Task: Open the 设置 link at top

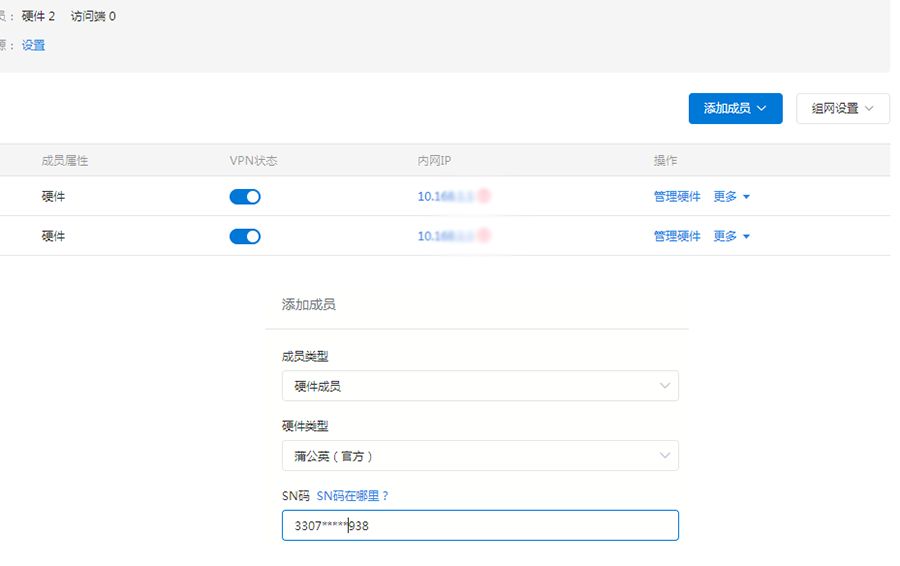Action: (x=33, y=45)
